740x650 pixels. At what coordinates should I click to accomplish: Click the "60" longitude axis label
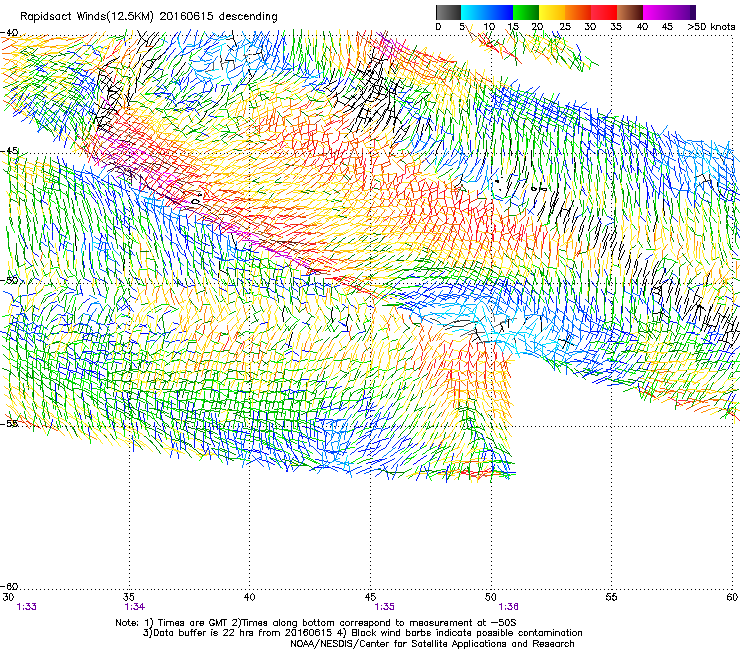point(732,597)
